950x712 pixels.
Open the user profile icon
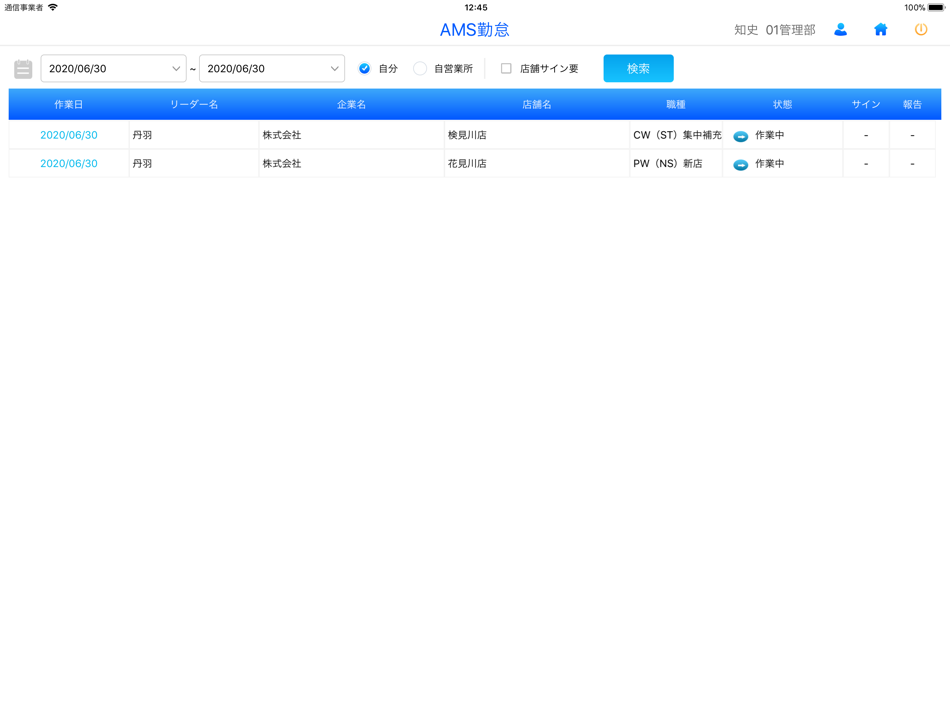pos(840,30)
